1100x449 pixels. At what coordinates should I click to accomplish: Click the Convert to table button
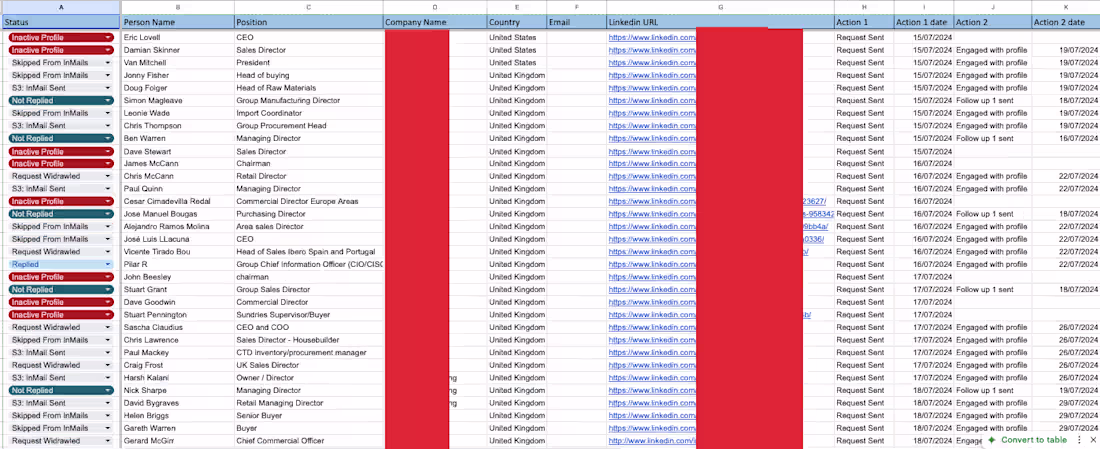[1028, 440]
